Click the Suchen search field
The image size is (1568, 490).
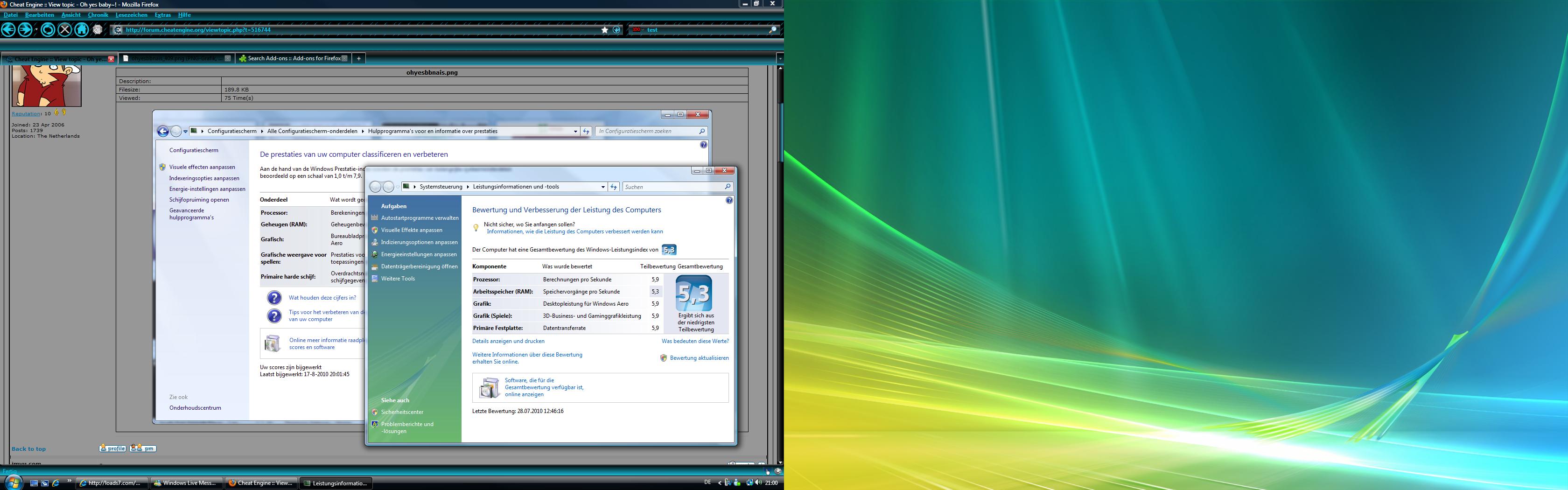point(672,187)
